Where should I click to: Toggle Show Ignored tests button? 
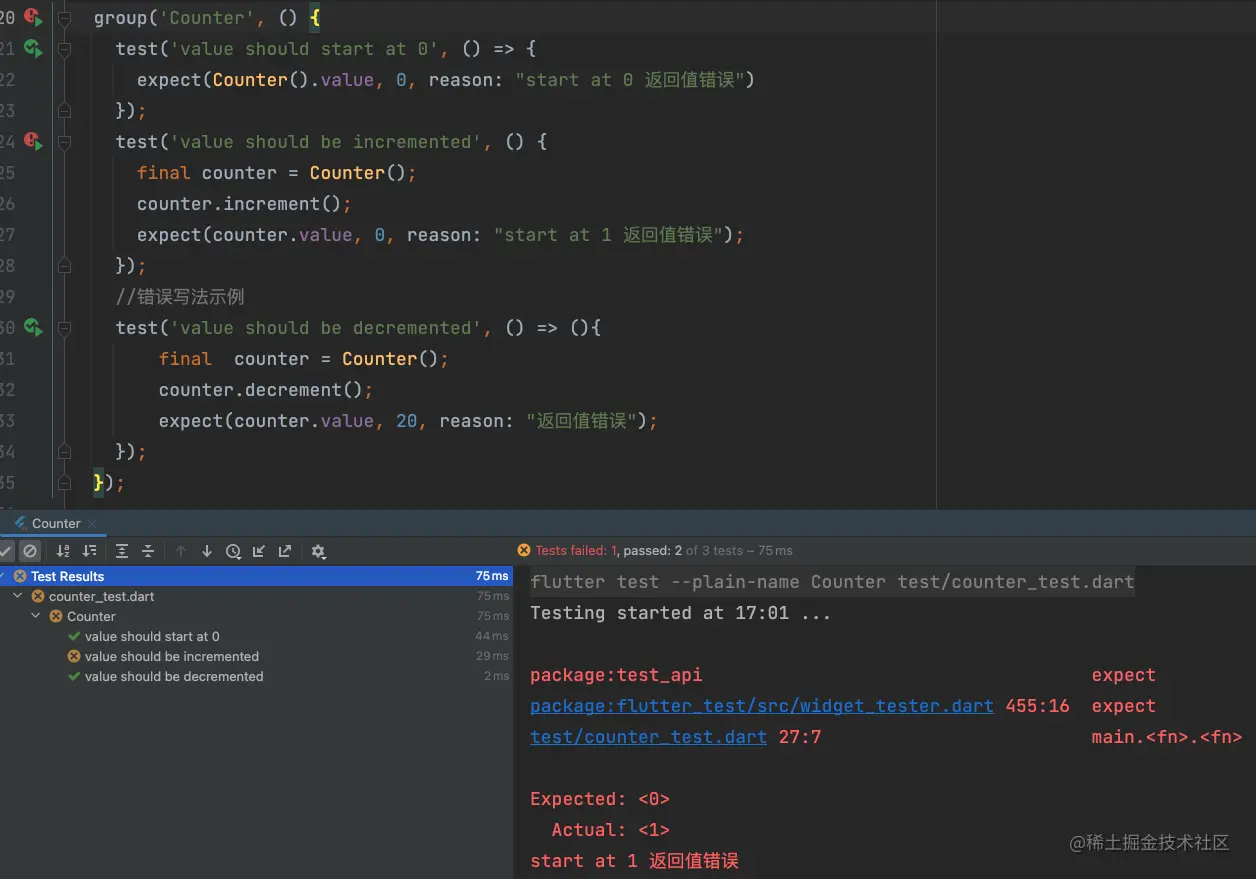point(31,551)
